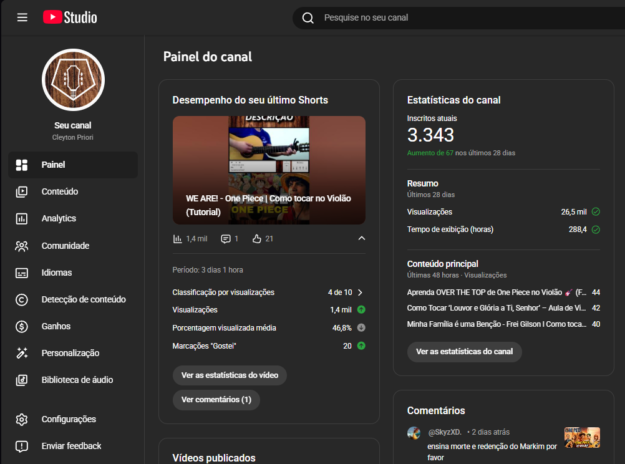The image size is (625, 464).
Task: Click the Conteúdo sidebar icon
Action: (x=22, y=192)
